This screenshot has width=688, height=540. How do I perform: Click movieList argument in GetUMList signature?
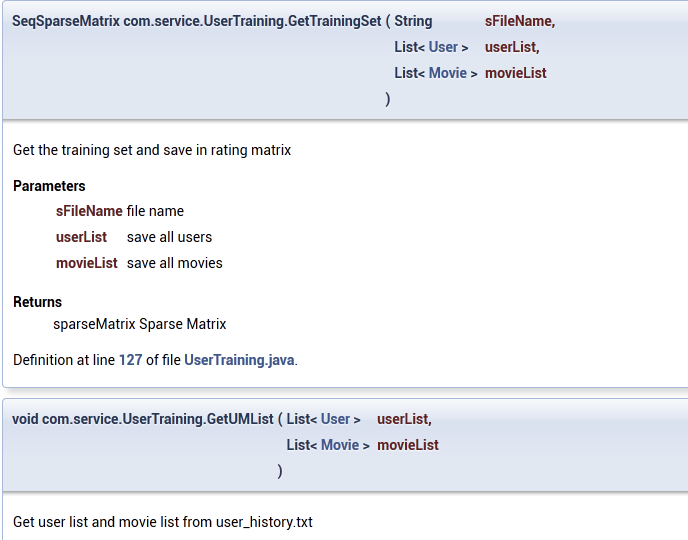407,445
